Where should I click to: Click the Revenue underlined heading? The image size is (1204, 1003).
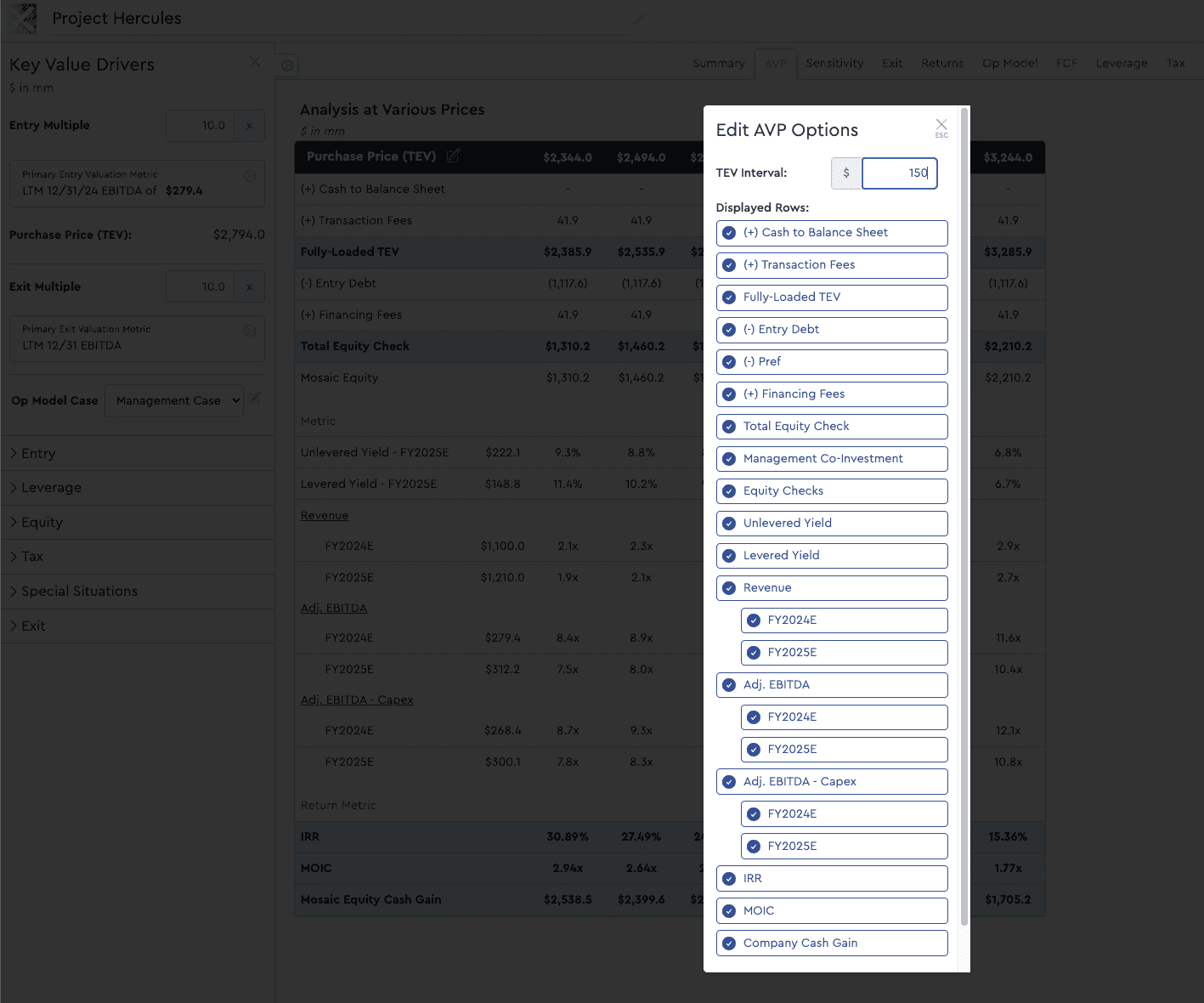coord(325,516)
